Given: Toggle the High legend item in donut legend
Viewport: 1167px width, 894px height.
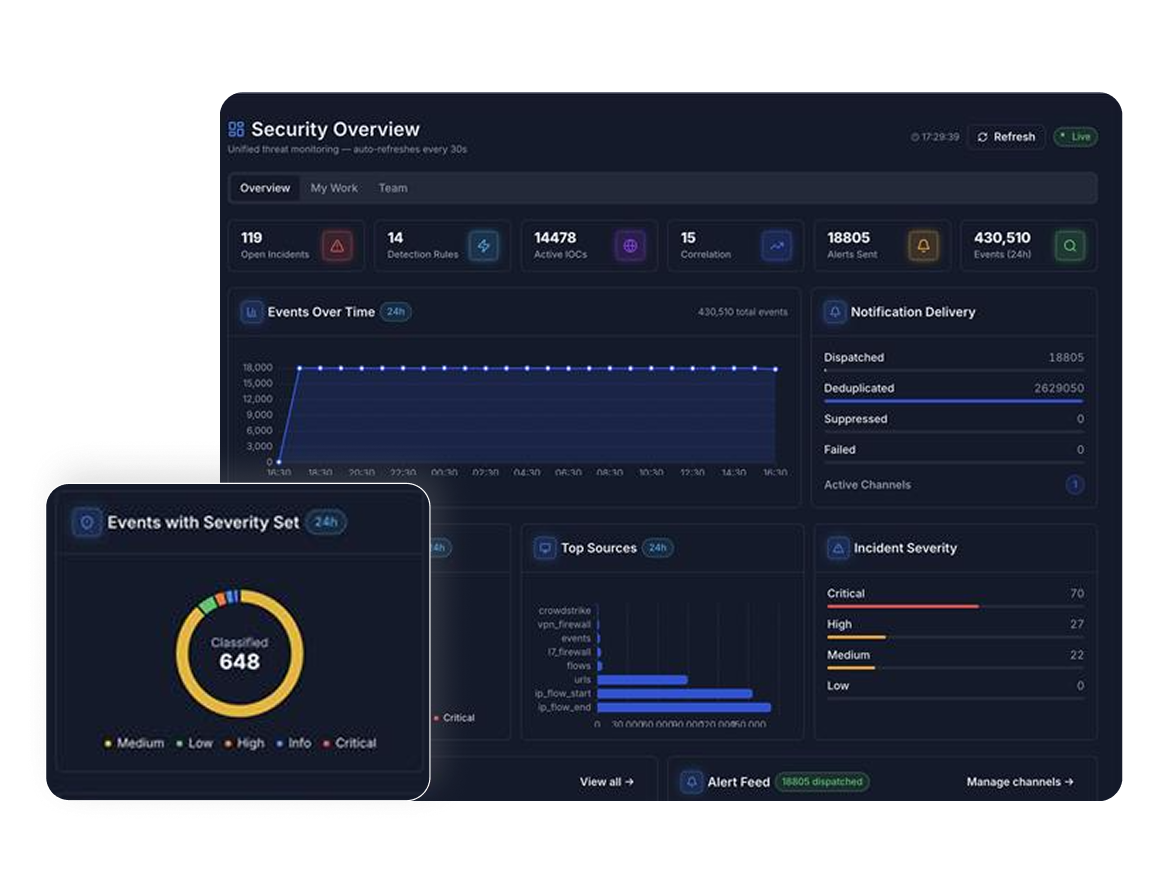Looking at the screenshot, I should 245,743.
